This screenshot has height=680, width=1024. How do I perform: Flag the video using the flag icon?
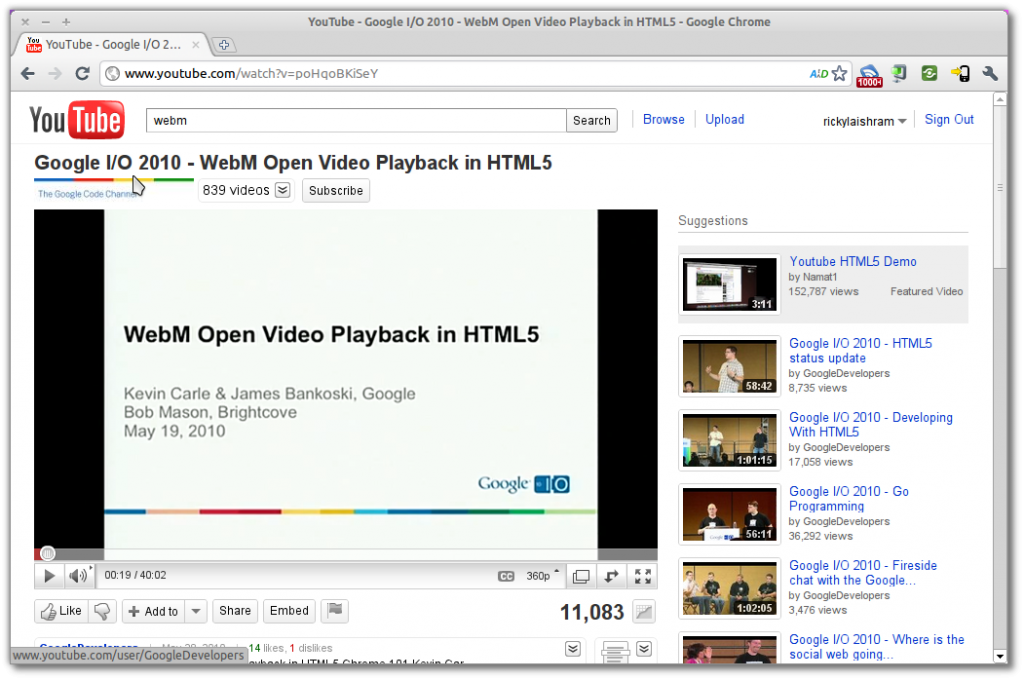coord(335,611)
